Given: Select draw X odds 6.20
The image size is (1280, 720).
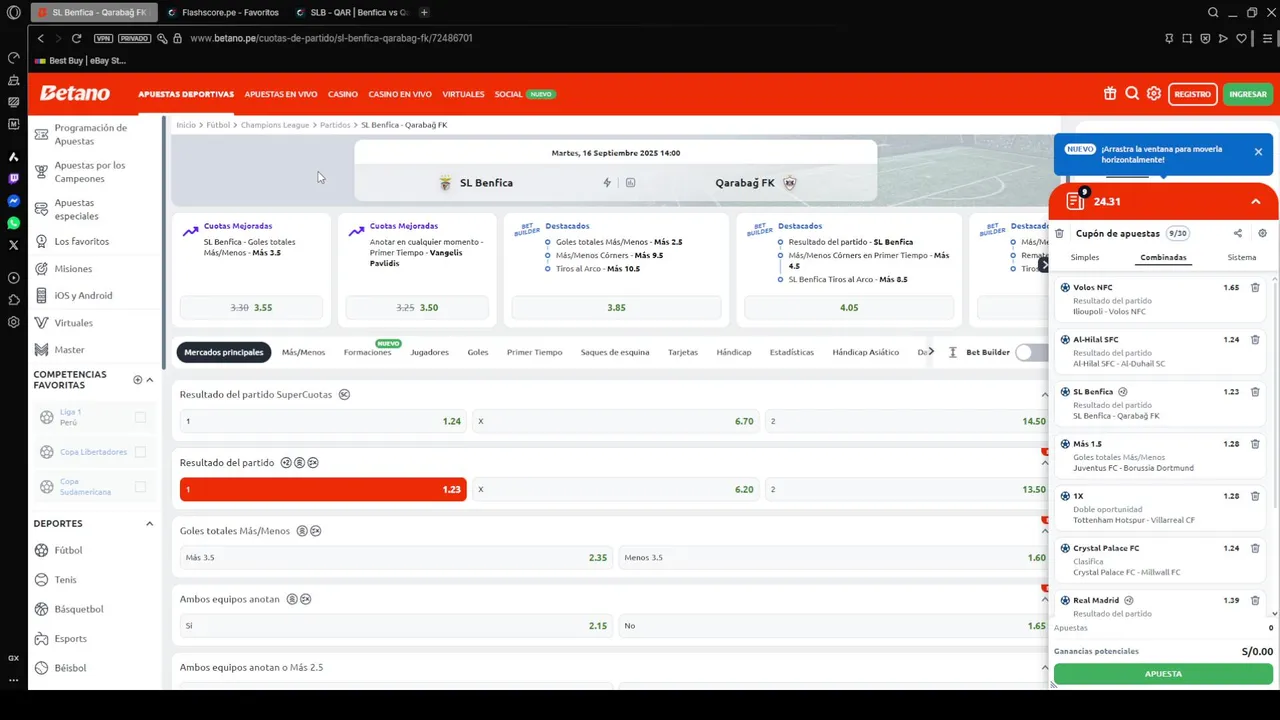Looking at the screenshot, I should coord(615,490).
